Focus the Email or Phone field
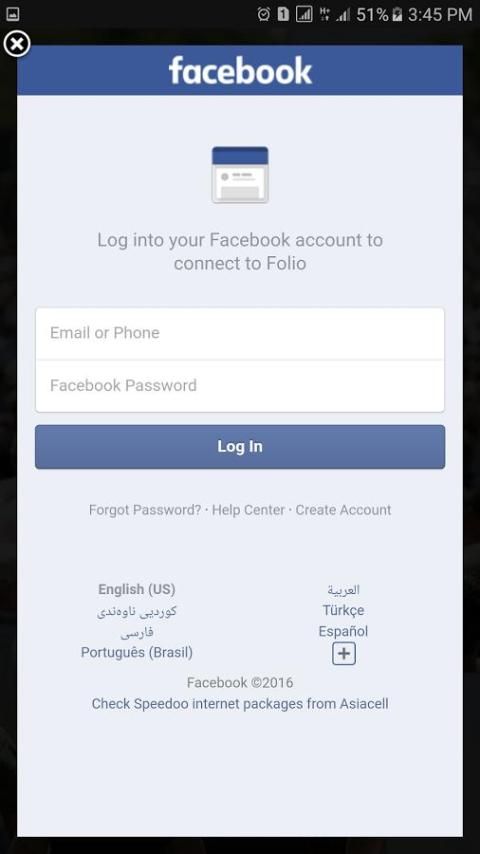Viewport: 480px width, 854px height. tap(240, 333)
